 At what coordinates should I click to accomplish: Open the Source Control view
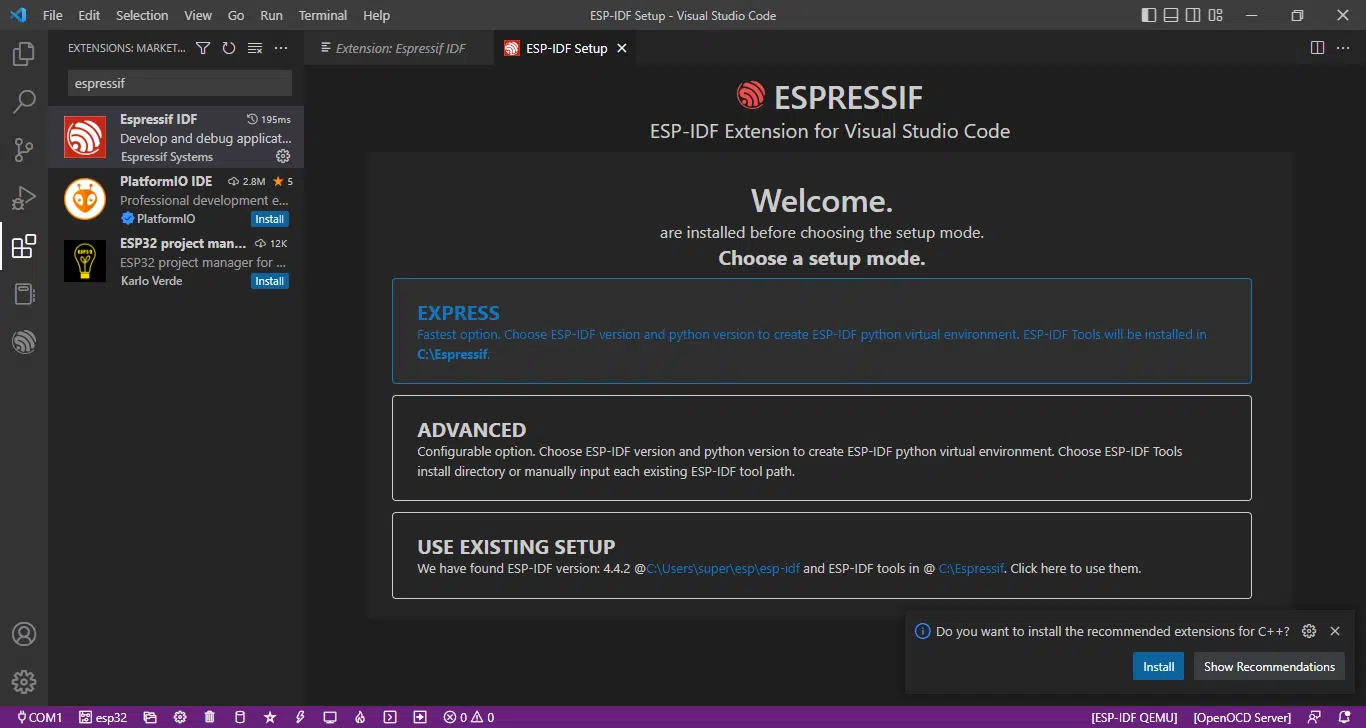24,150
